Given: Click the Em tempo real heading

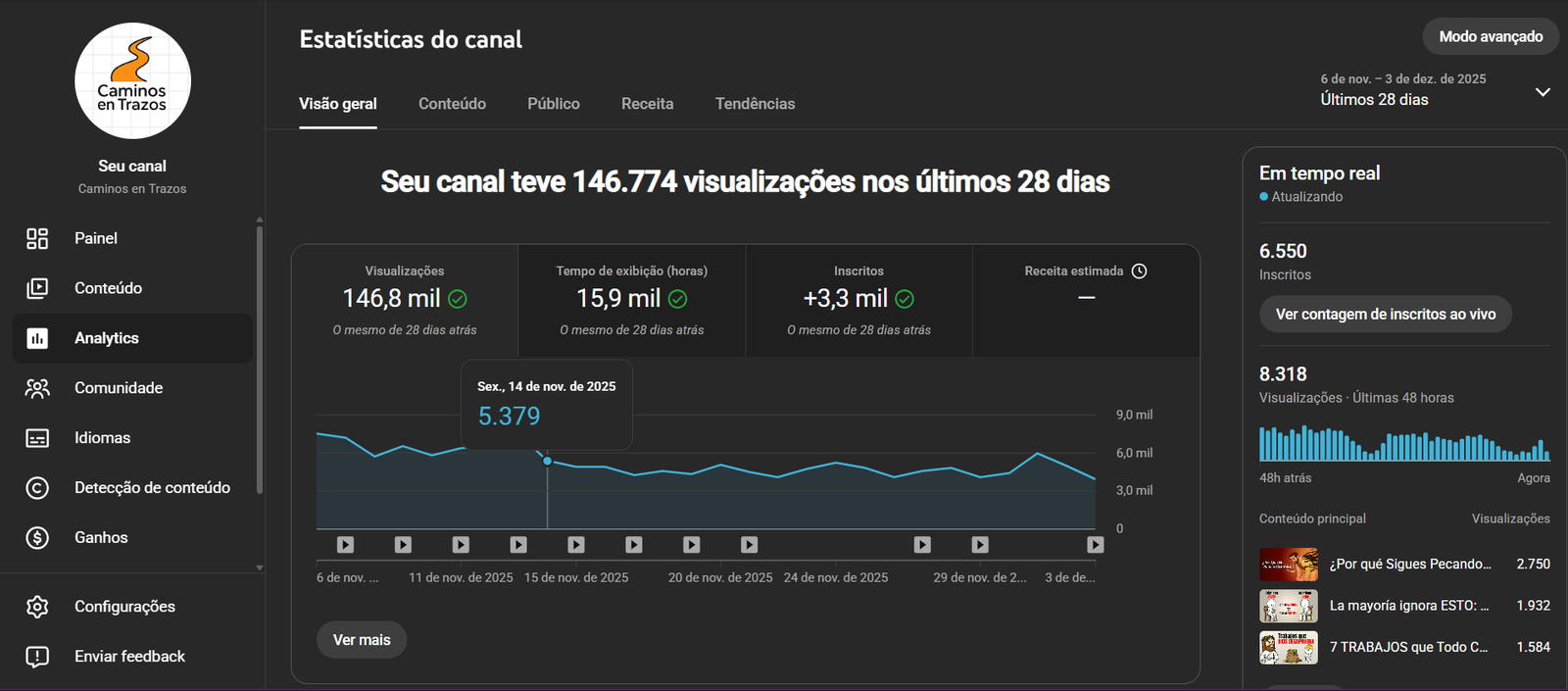Looking at the screenshot, I should (x=1319, y=173).
